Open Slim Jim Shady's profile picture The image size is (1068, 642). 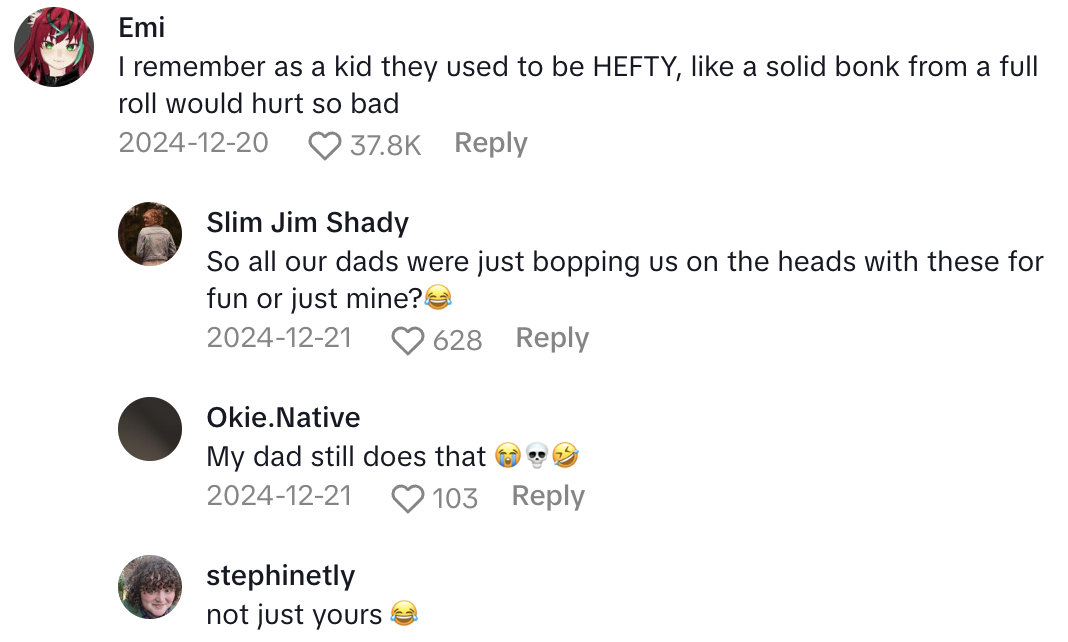tap(150, 234)
